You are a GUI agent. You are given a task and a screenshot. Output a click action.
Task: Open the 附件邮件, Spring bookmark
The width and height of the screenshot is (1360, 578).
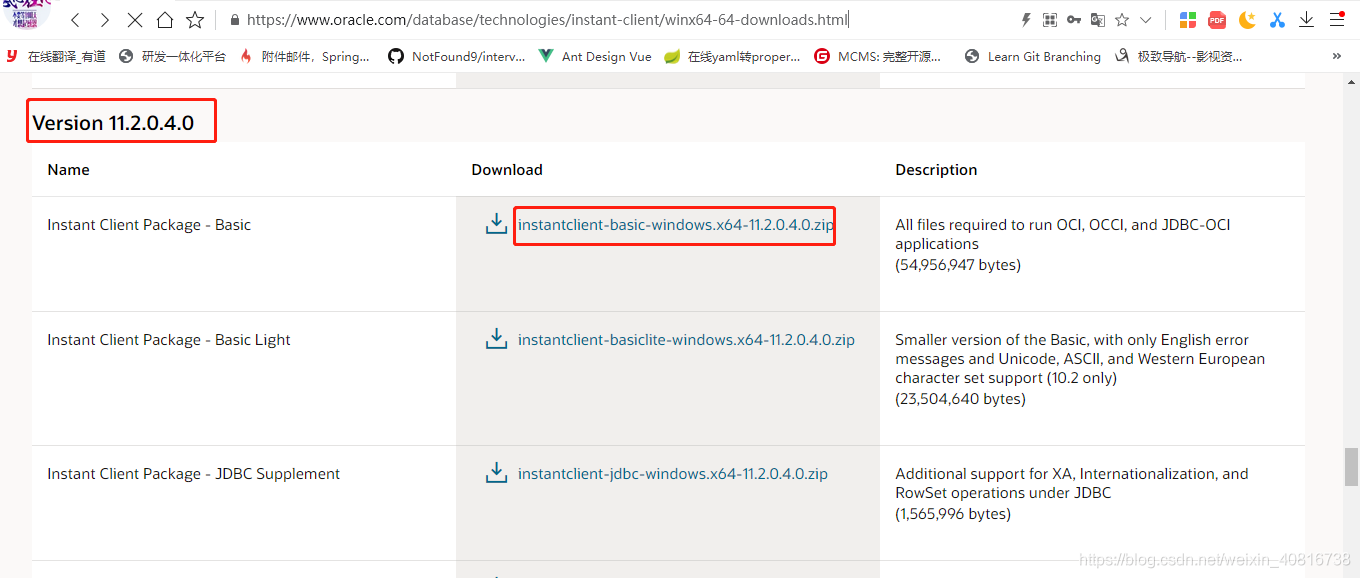pos(304,57)
